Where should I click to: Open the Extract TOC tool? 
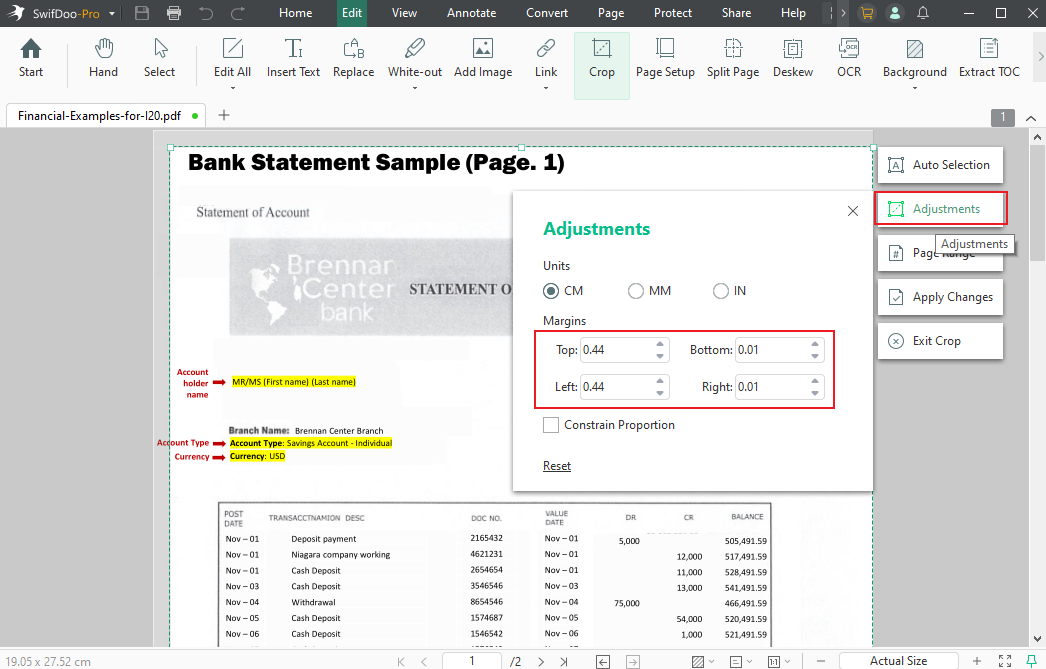989,57
